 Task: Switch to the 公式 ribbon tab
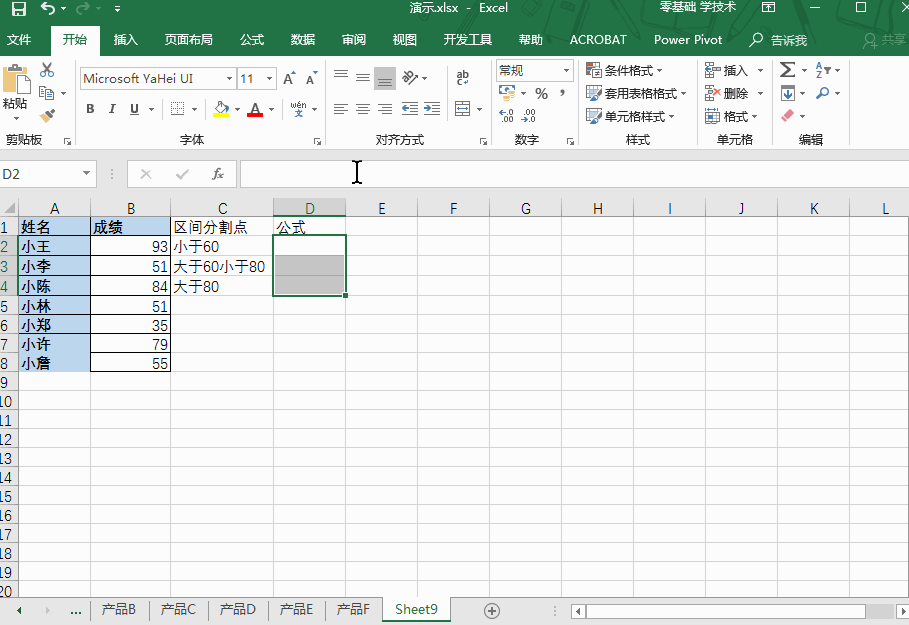coord(252,39)
